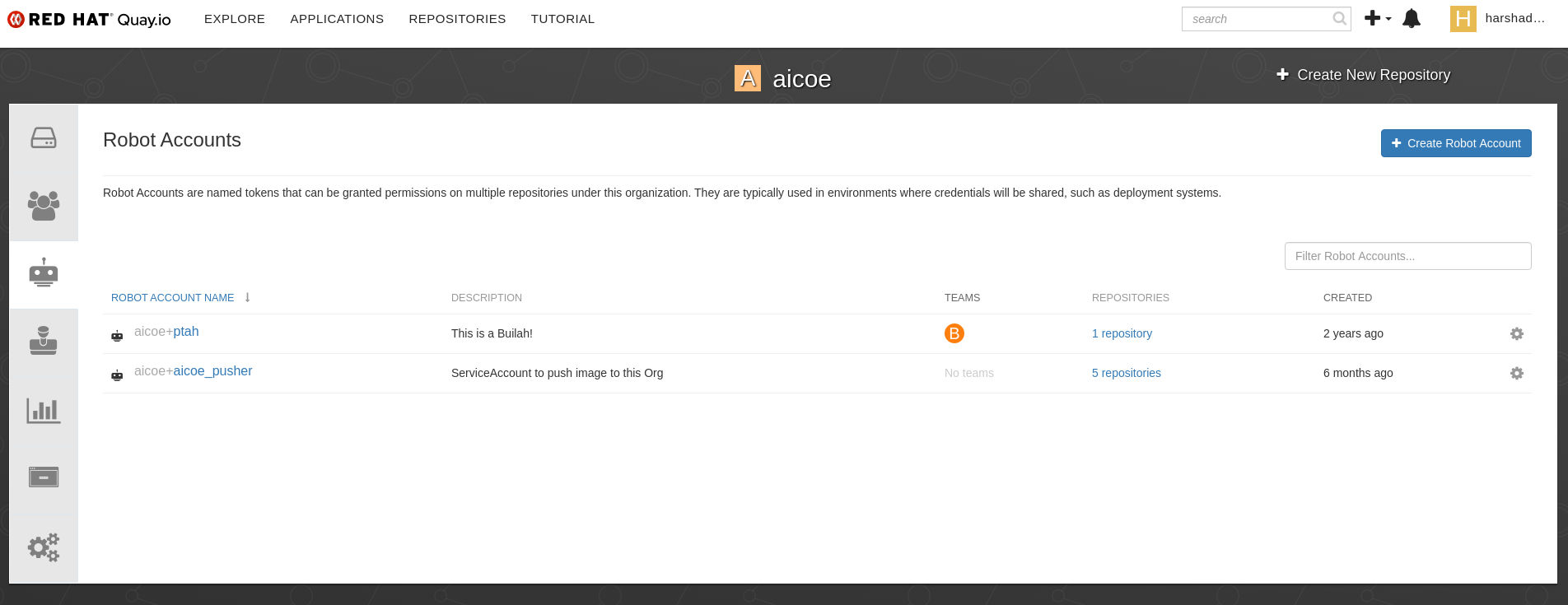Open the Repositories sidebar tab icon

[44, 138]
